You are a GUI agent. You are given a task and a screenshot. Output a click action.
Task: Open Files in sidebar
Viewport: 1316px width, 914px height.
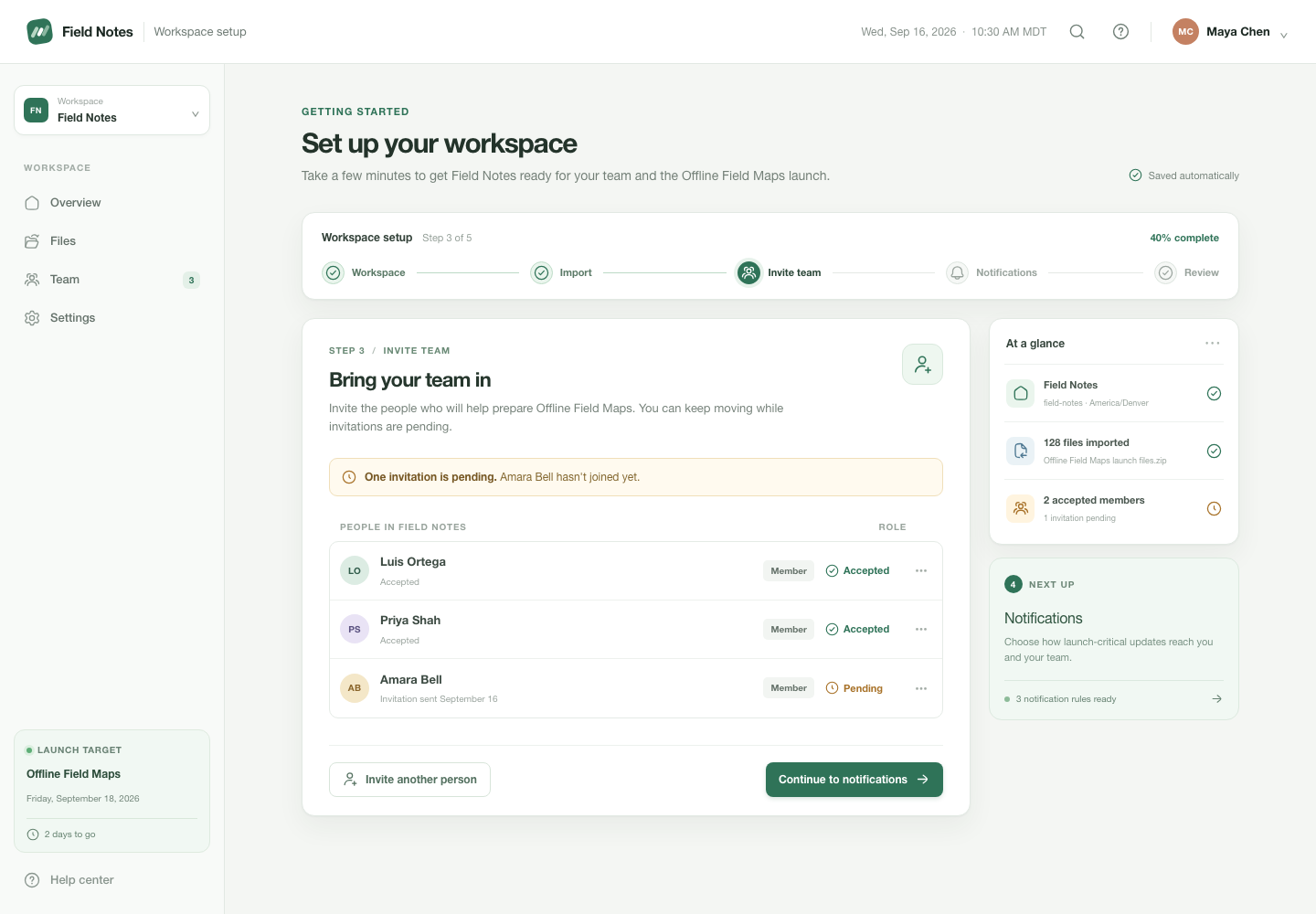pos(111,241)
